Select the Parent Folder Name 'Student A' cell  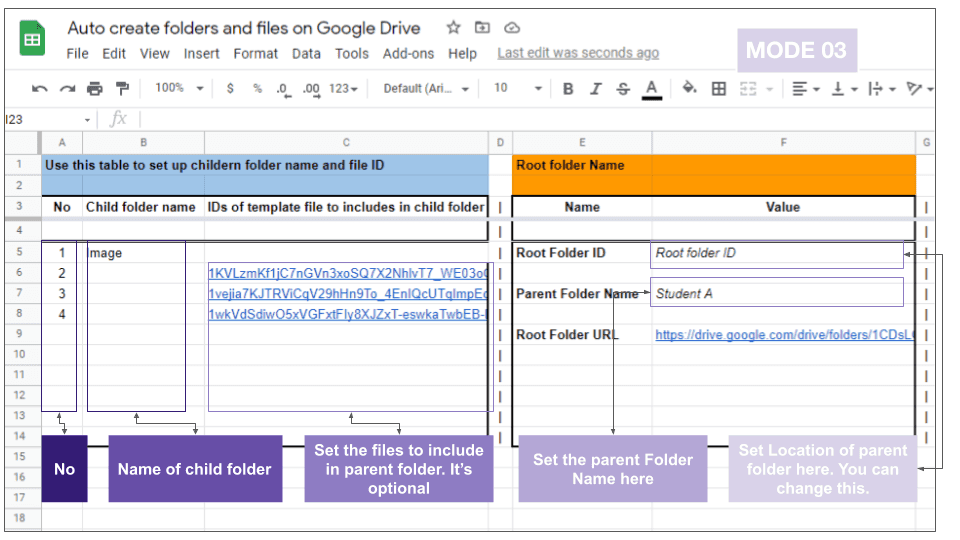point(776,294)
